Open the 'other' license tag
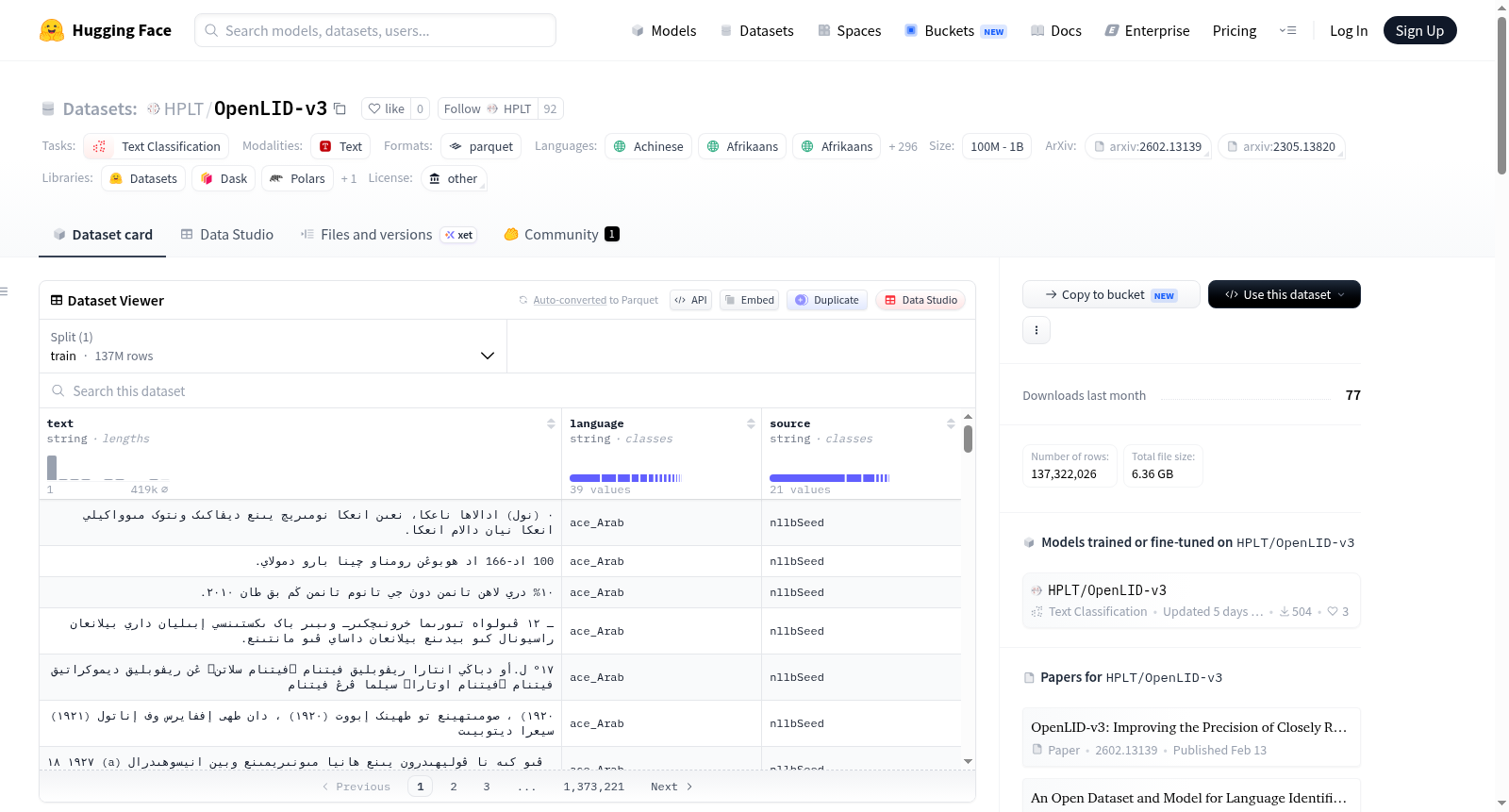Image resolution: width=1509 pixels, height=812 pixels. tap(454, 178)
